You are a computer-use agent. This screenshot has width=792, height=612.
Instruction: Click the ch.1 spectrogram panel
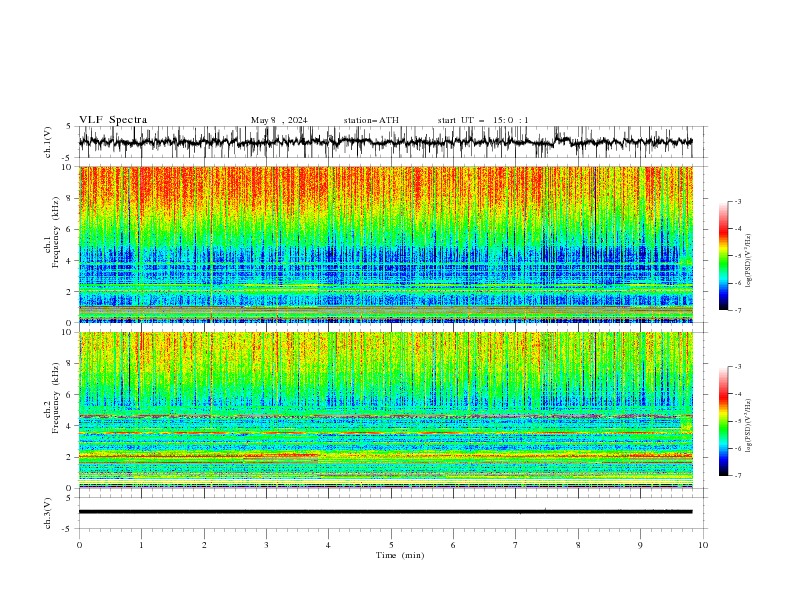(x=385, y=244)
